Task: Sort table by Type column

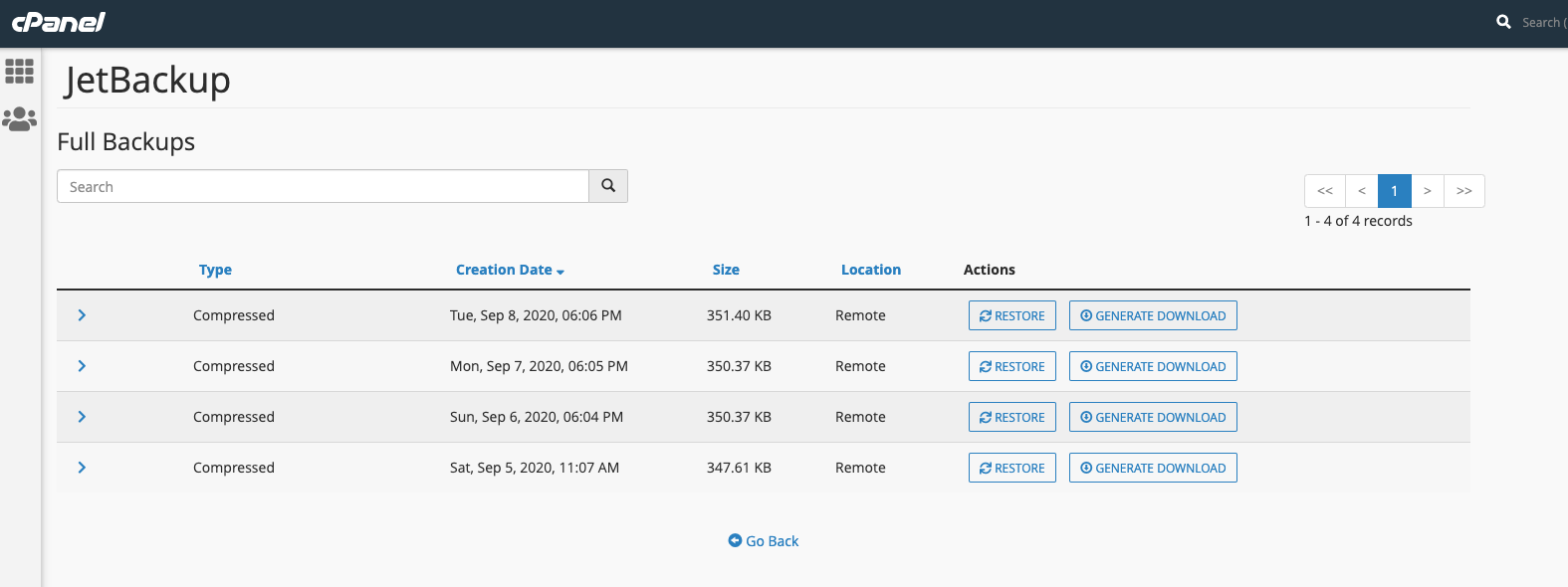Action: point(215,270)
